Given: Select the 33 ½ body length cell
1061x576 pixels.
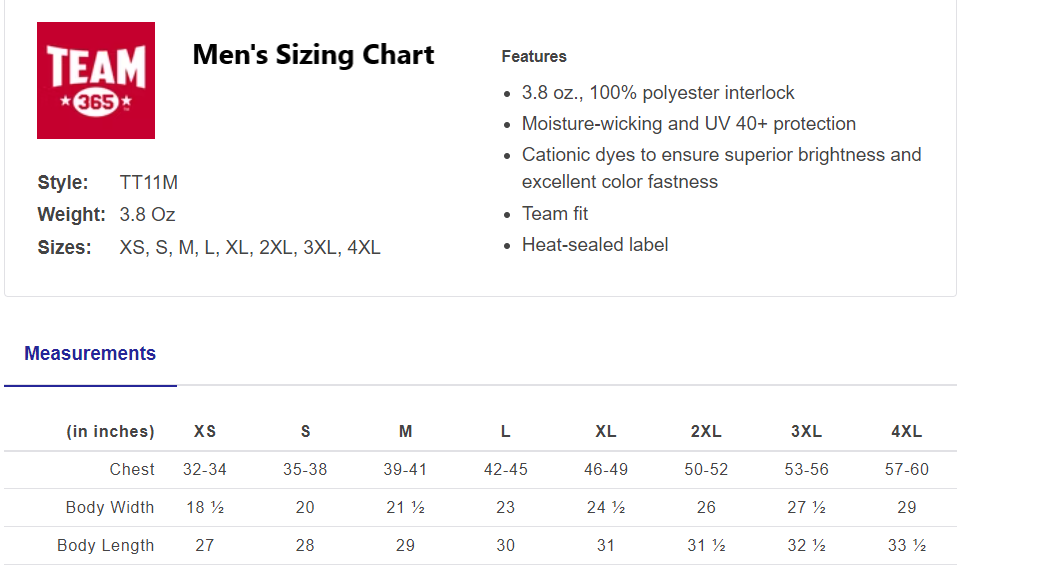Looking at the screenshot, I should tap(906, 546).
